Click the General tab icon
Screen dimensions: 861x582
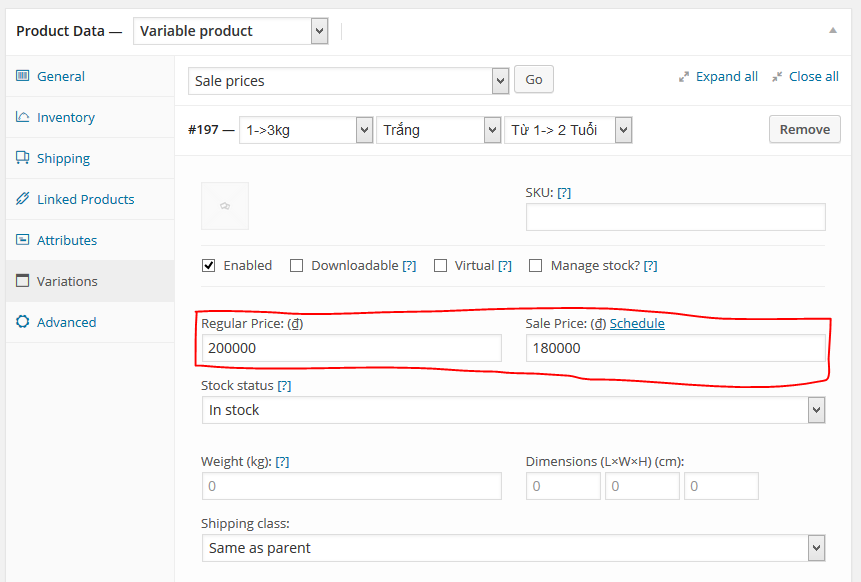tap(22, 76)
